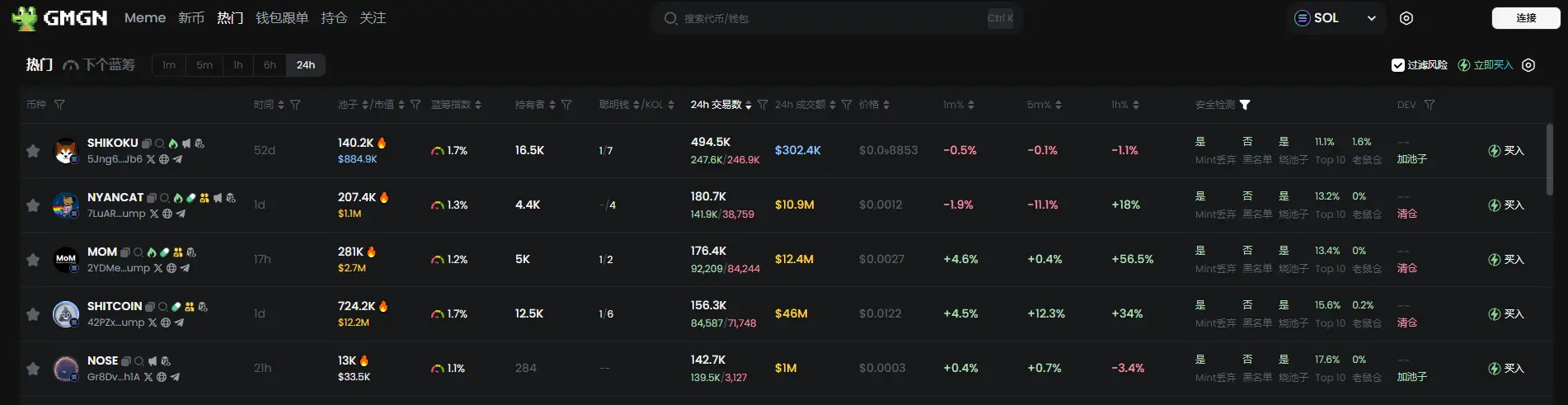Screen dimensions: 1568x405
Task: Open 持仓 nav tab
Action: (334, 18)
